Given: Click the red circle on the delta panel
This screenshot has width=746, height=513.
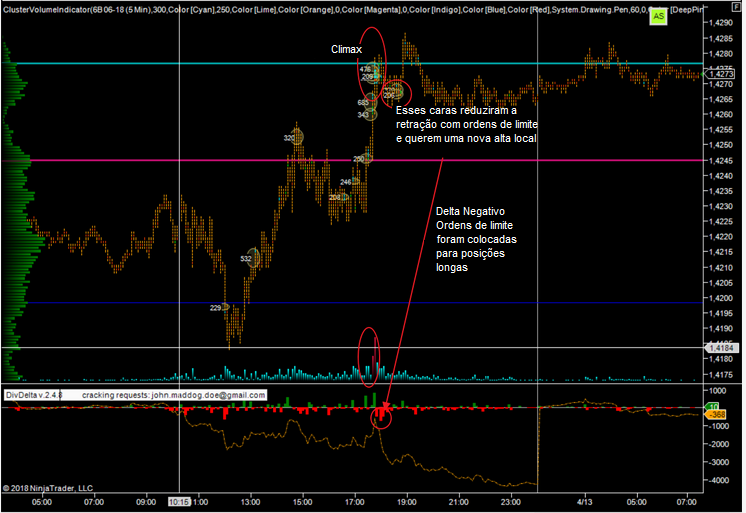Looking at the screenshot, I should (x=381, y=417).
